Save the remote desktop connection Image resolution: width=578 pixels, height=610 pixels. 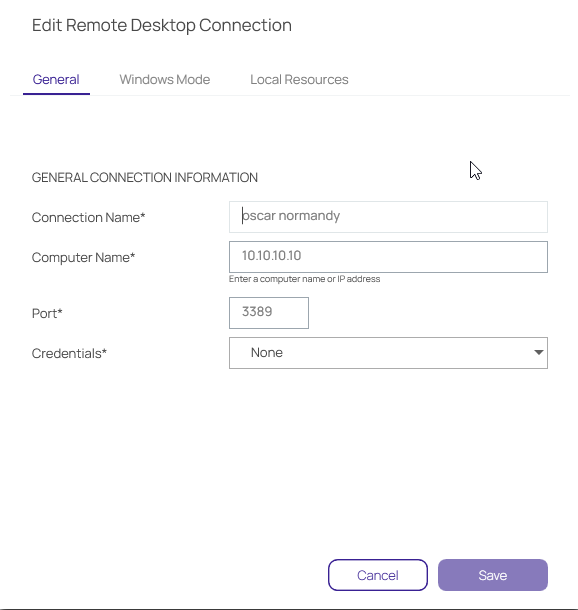(x=493, y=575)
